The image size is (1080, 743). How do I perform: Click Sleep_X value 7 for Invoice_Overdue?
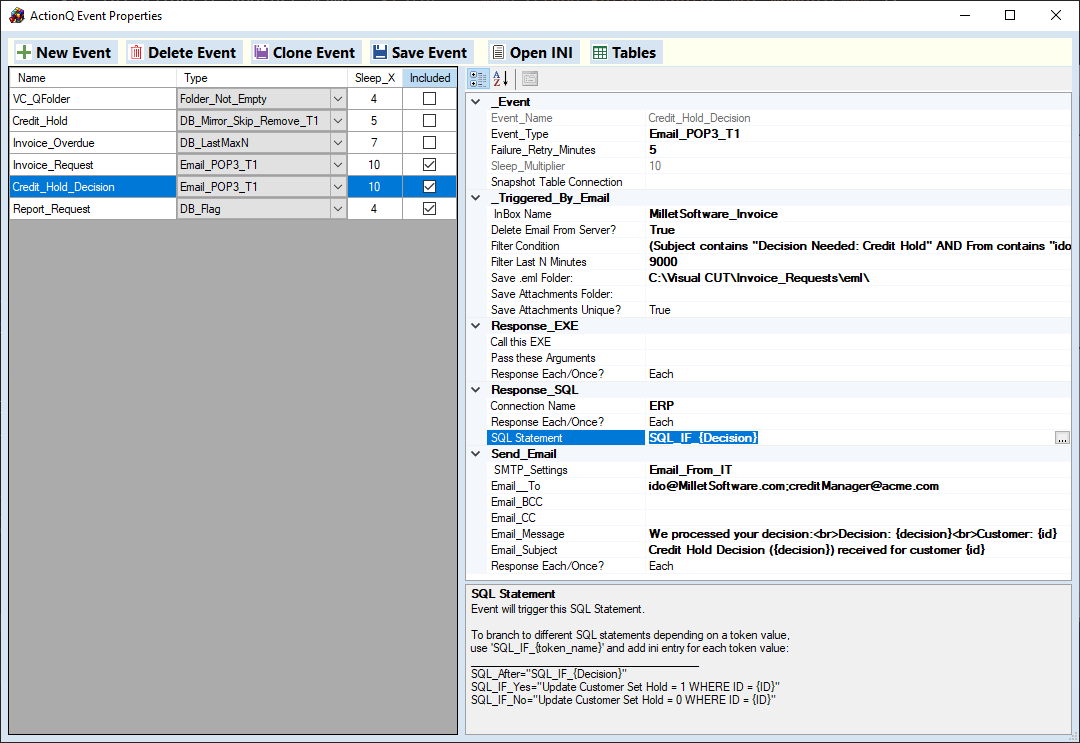point(375,143)
